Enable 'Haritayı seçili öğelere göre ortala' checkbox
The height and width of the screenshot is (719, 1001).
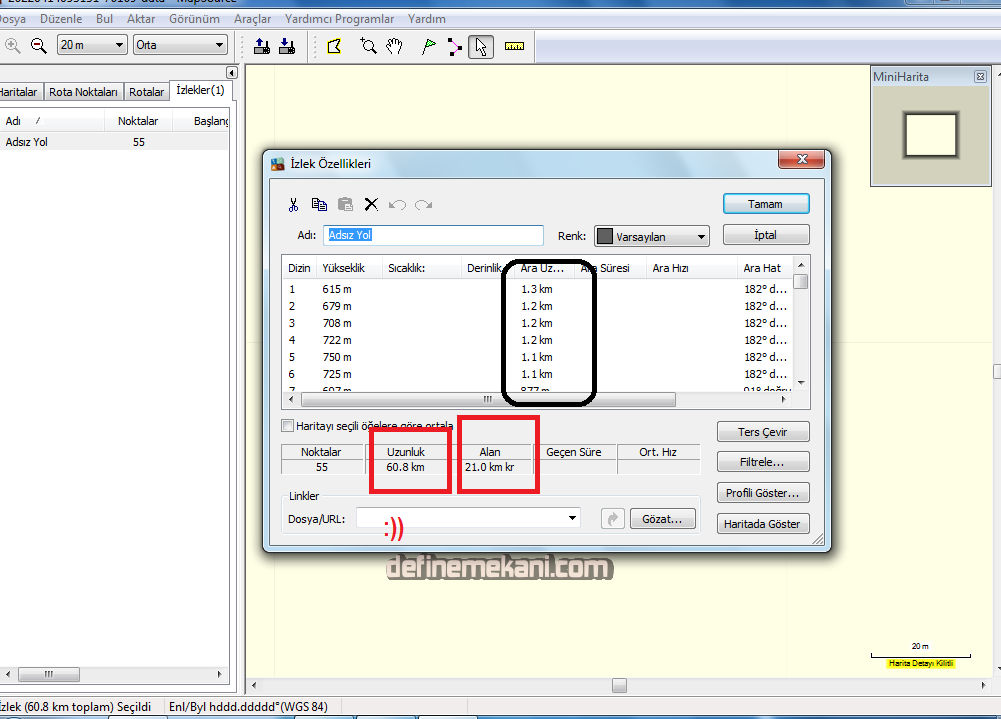tap(288, 426)
